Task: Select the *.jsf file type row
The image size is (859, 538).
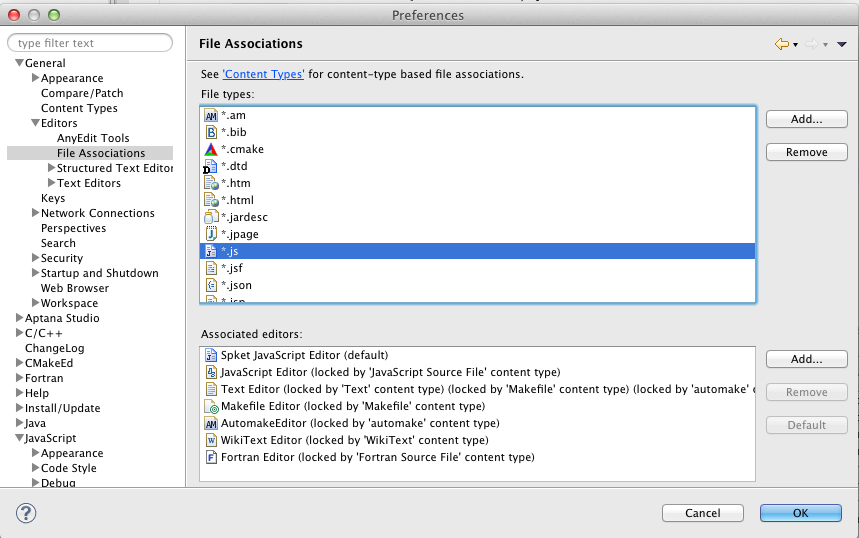Action: [478, 268]
